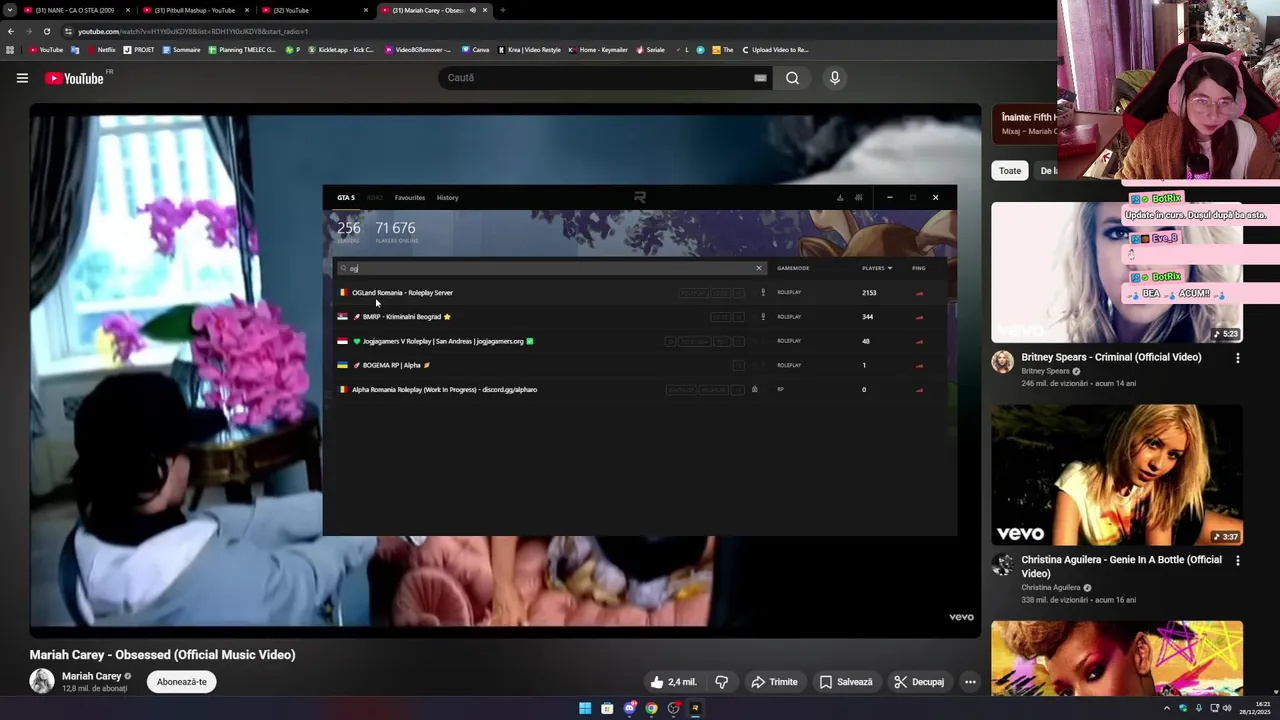Sort servers by the Players column
This screenshot has height=720, width=1280.
[877, 268]
